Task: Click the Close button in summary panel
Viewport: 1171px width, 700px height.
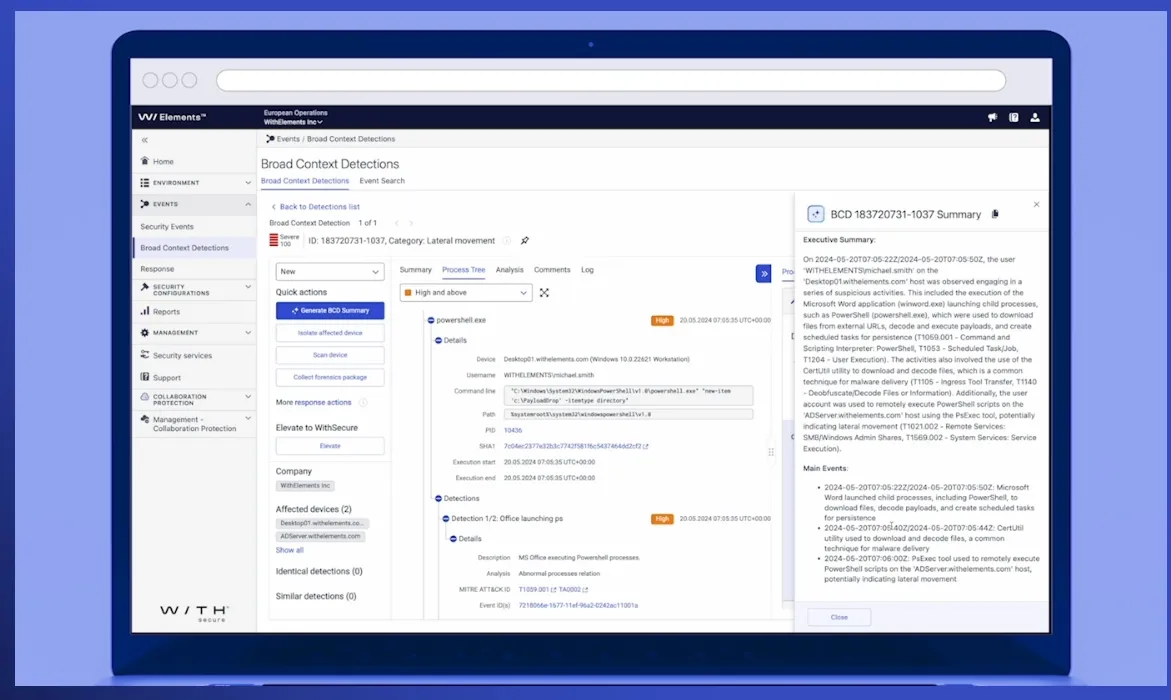Action: (839, 618)
